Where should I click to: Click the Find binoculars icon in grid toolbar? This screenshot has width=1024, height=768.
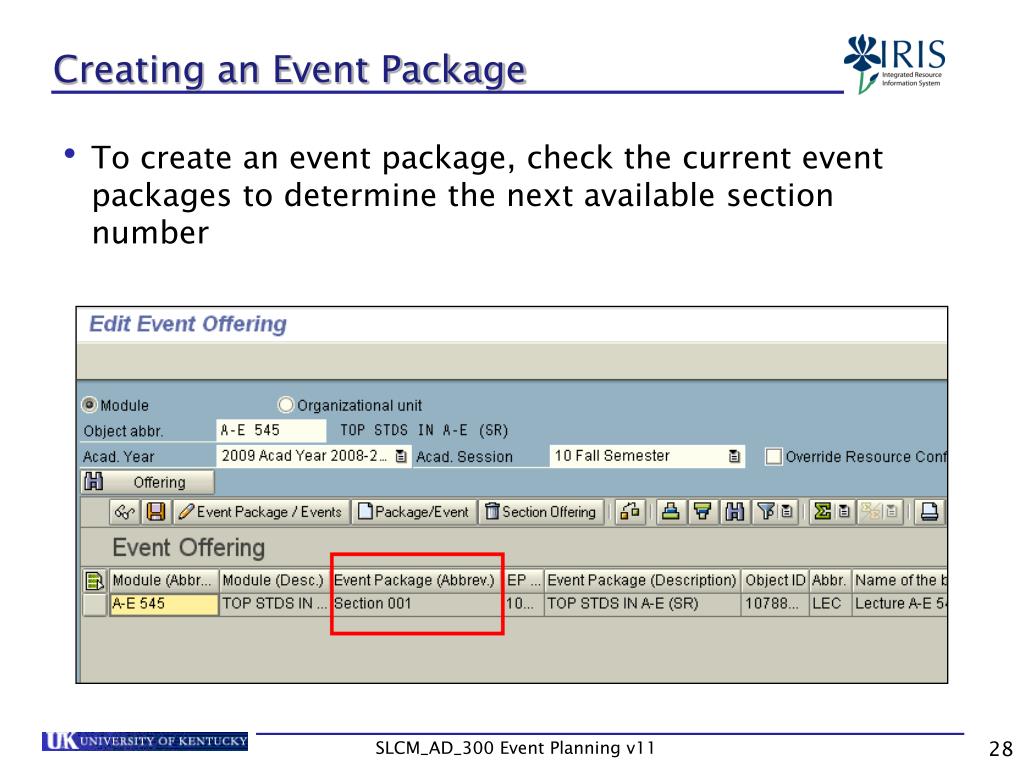735,512
